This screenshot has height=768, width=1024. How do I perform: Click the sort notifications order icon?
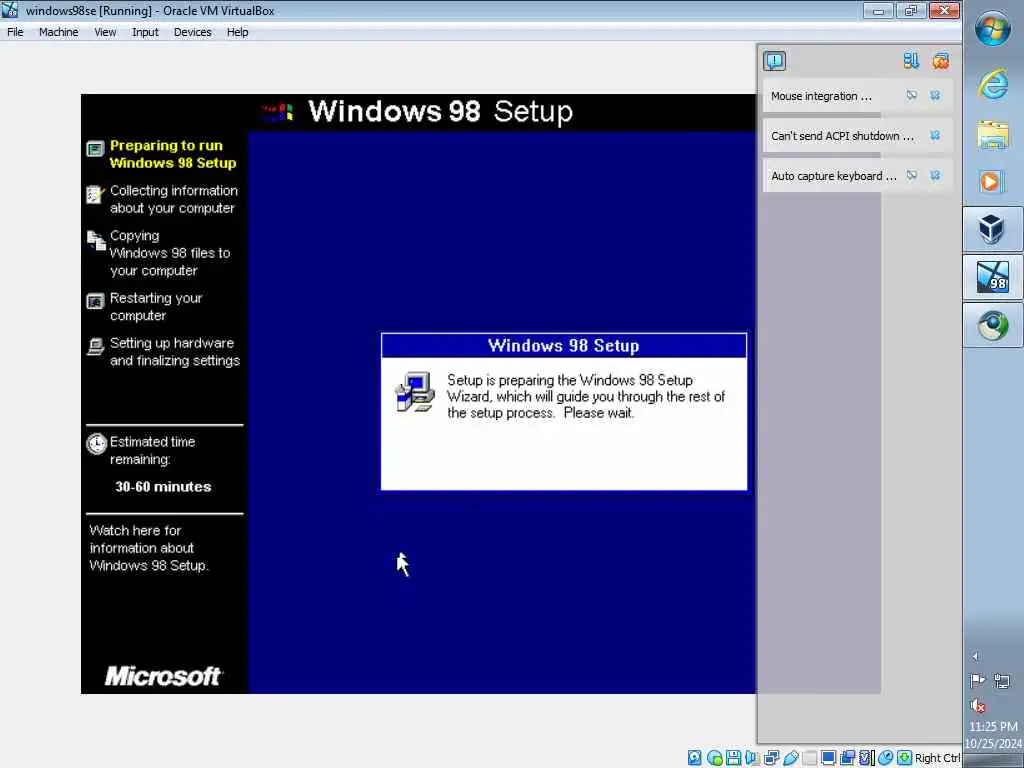tap(911, 61)
